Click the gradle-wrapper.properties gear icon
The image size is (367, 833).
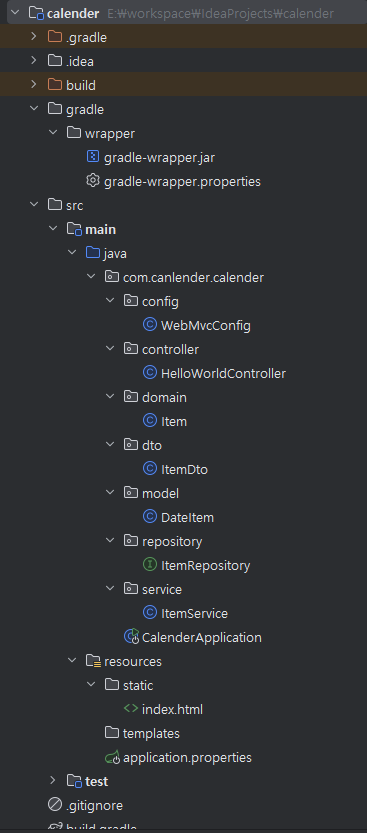click(x=92, y=181)
